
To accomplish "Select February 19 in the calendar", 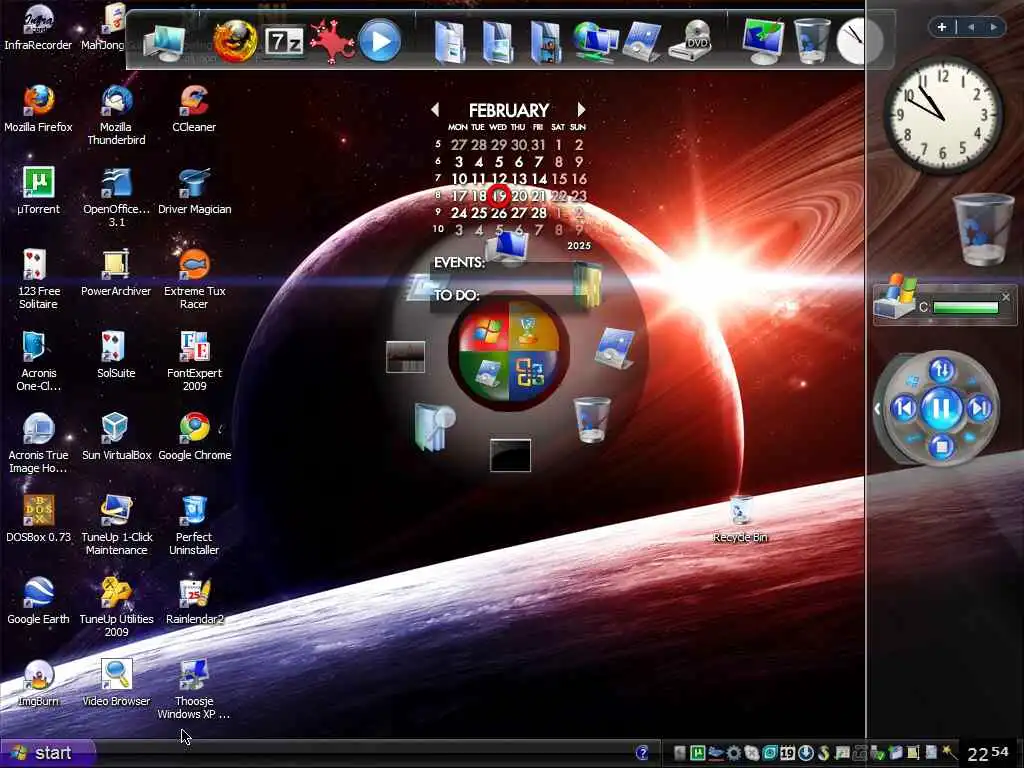I will 500,195.
